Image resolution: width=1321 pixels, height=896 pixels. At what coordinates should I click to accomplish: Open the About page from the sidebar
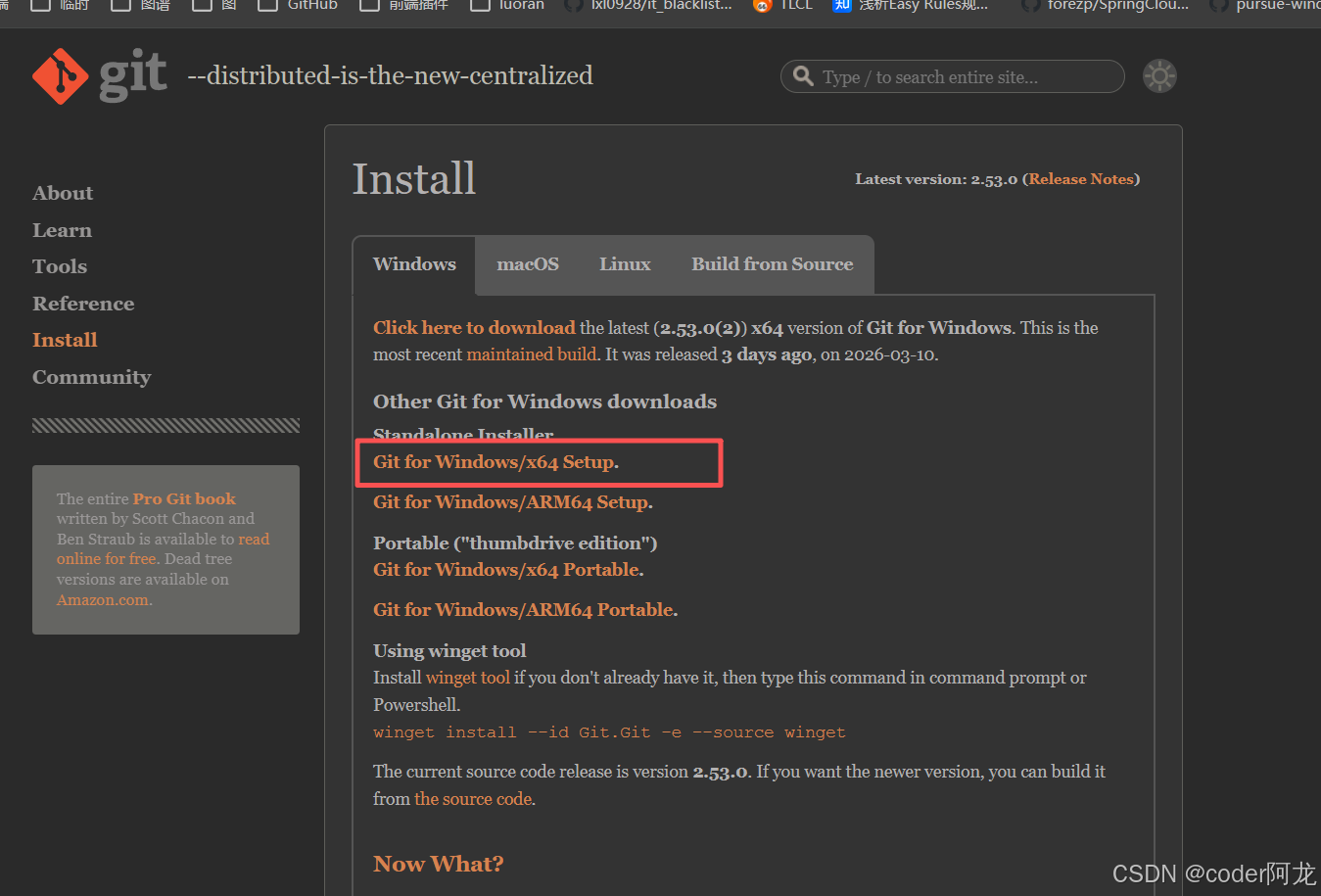(x=63, y=193)
